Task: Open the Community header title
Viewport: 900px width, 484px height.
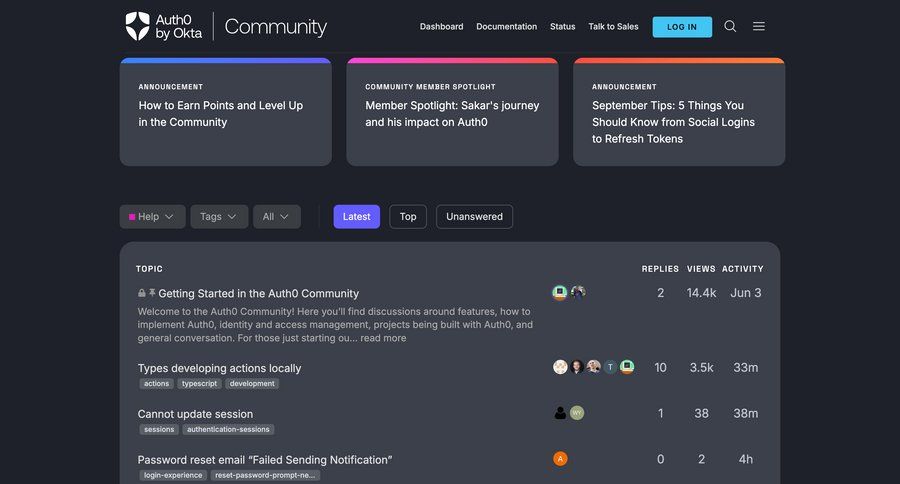Action: 276,27
